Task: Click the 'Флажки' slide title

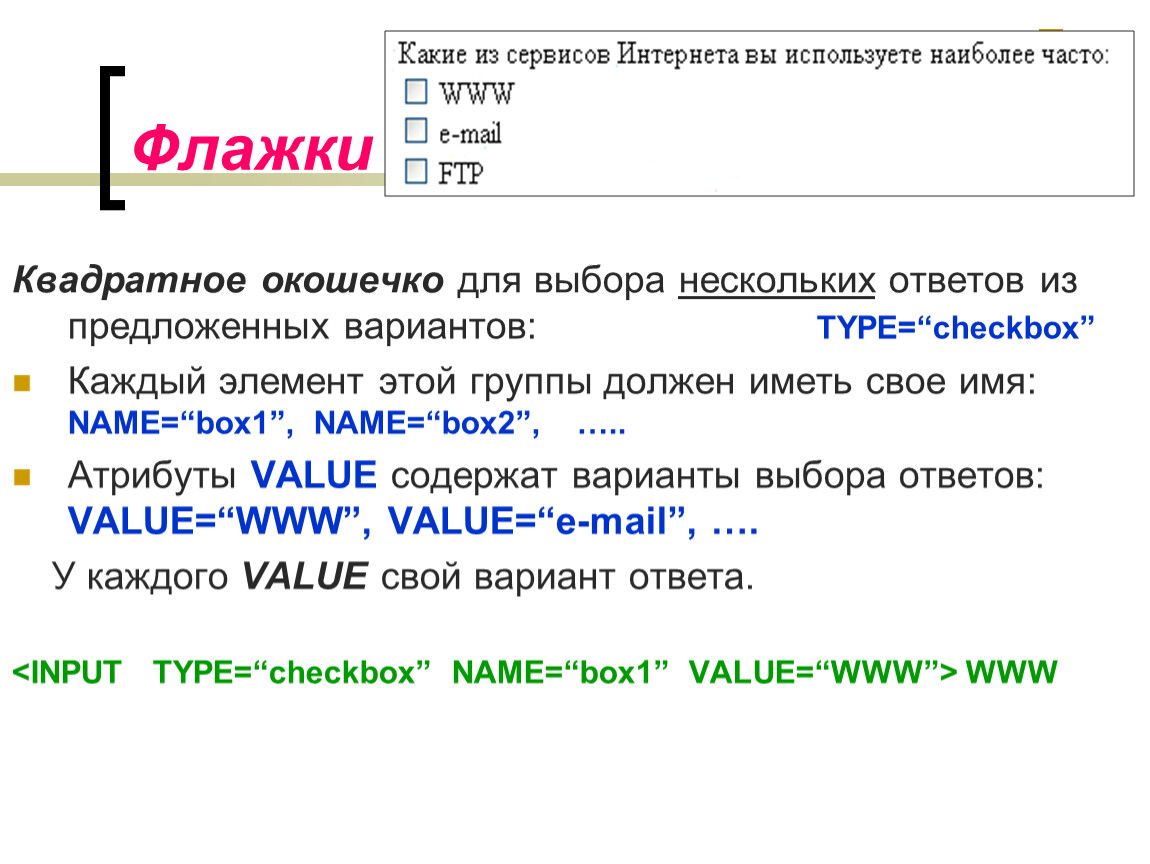Action: [x=252, y=149]
